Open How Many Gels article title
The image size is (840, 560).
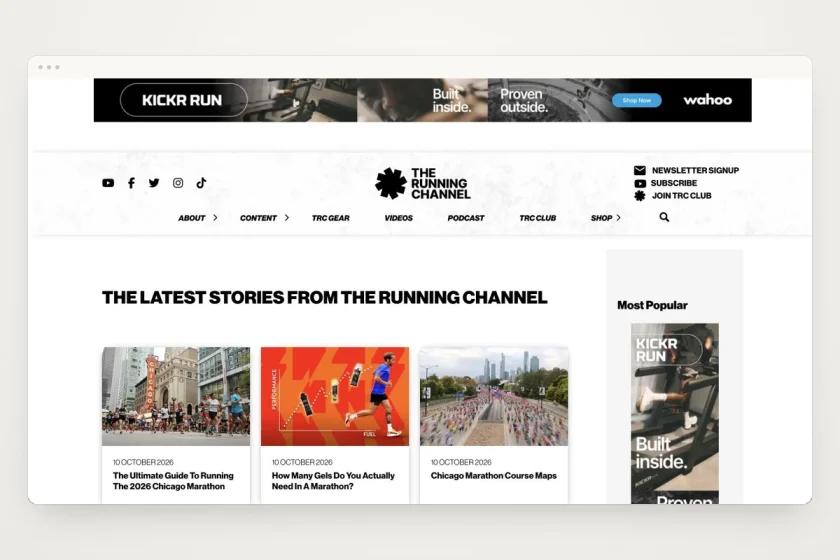[333, 481]
